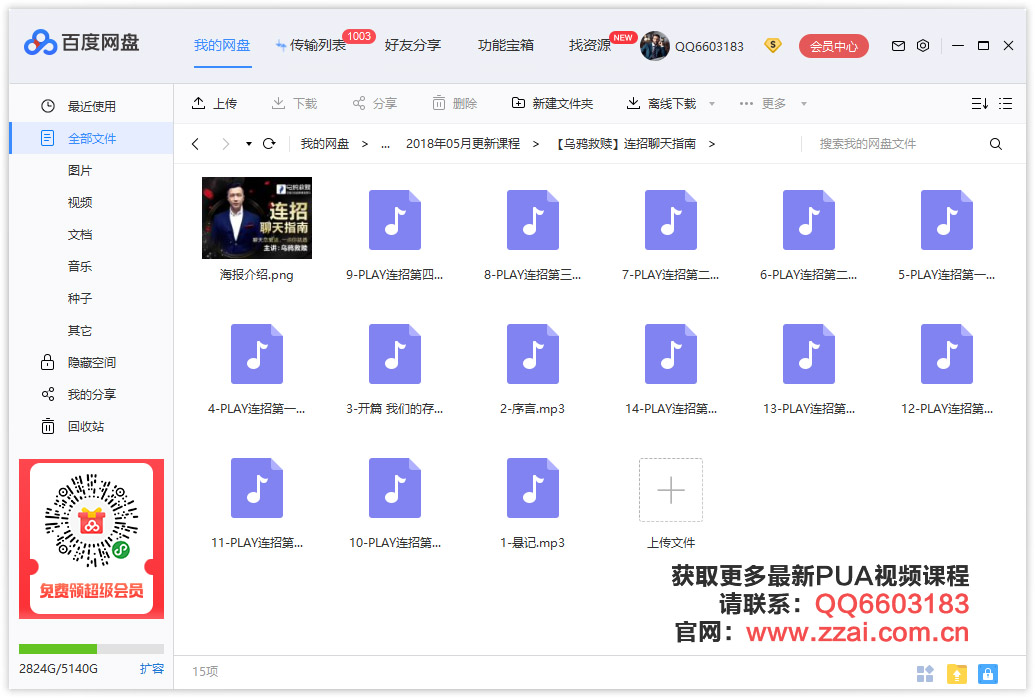Click the 下载 download button
The width and height of the screenshot is (1035, 698).
click(294, 104)
